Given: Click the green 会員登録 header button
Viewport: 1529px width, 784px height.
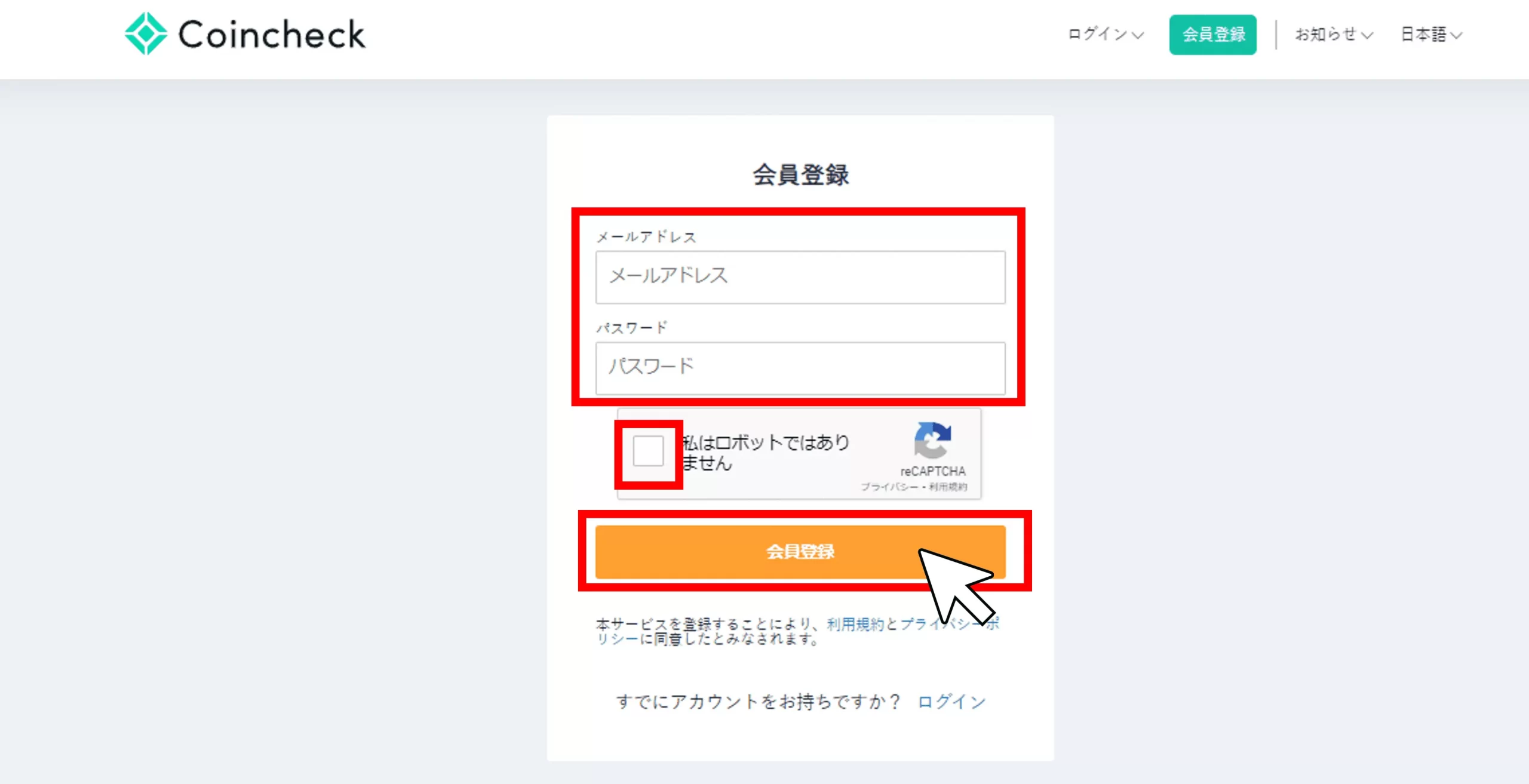Looking at the screenshot, I should coord(1212,35).
